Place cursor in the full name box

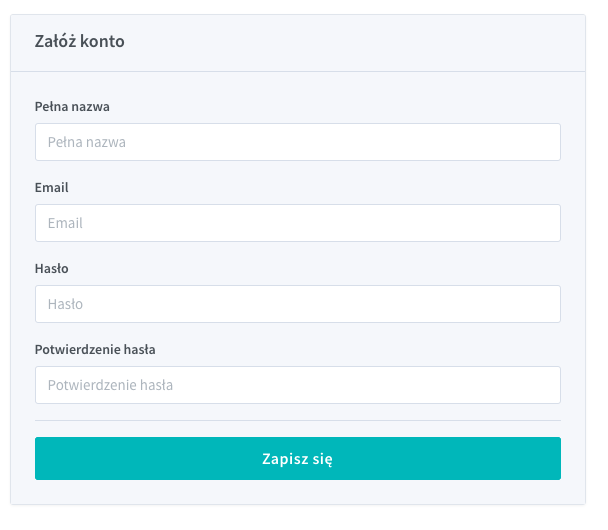coord(297,142)
